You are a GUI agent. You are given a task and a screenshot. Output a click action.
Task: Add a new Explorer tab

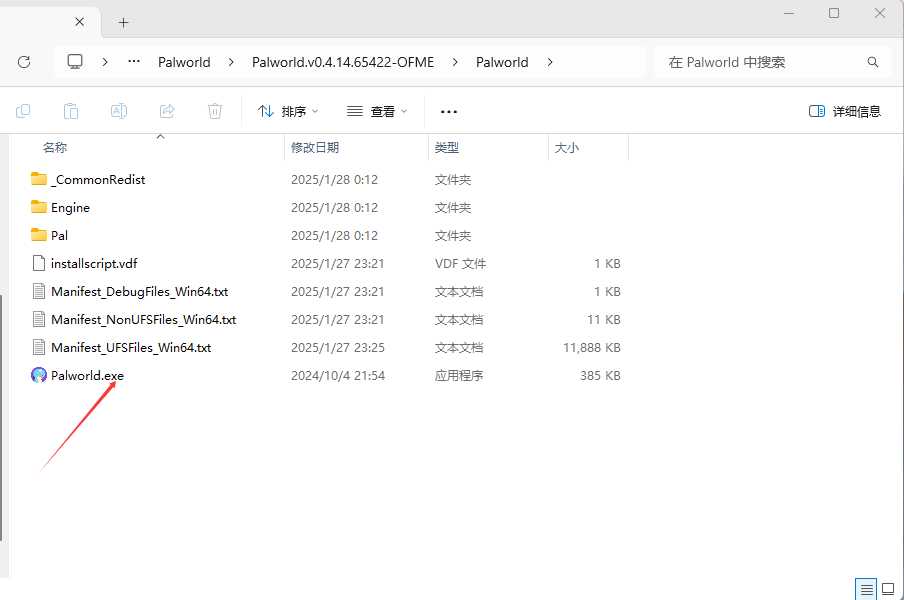(123, 22)
